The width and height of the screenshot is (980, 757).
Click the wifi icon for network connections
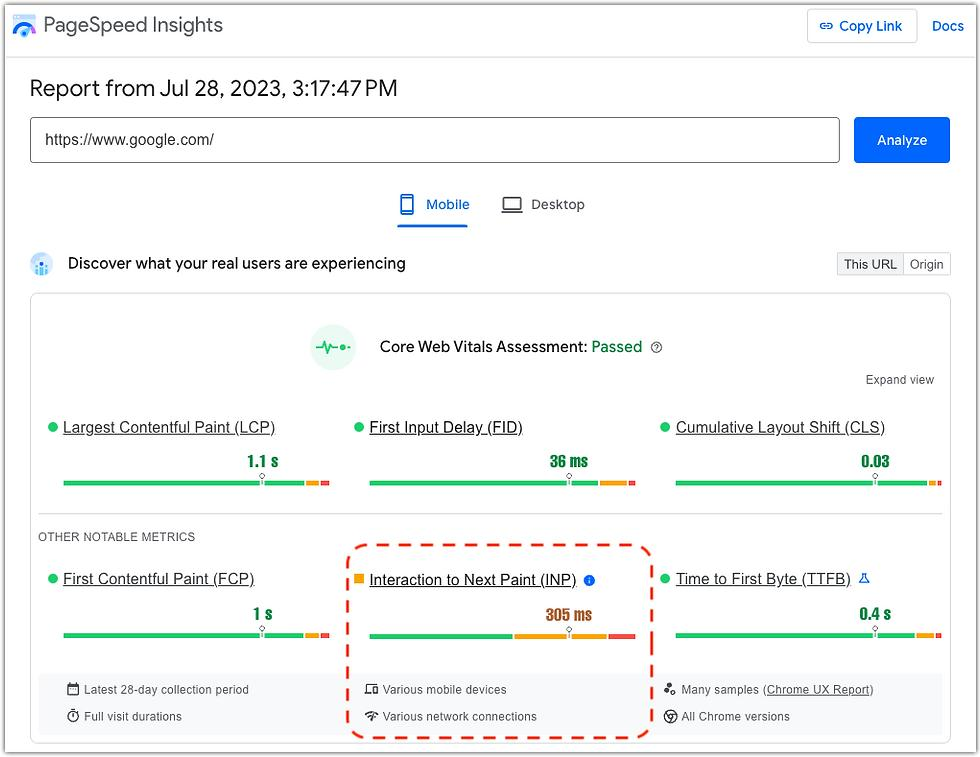(371, 716)
